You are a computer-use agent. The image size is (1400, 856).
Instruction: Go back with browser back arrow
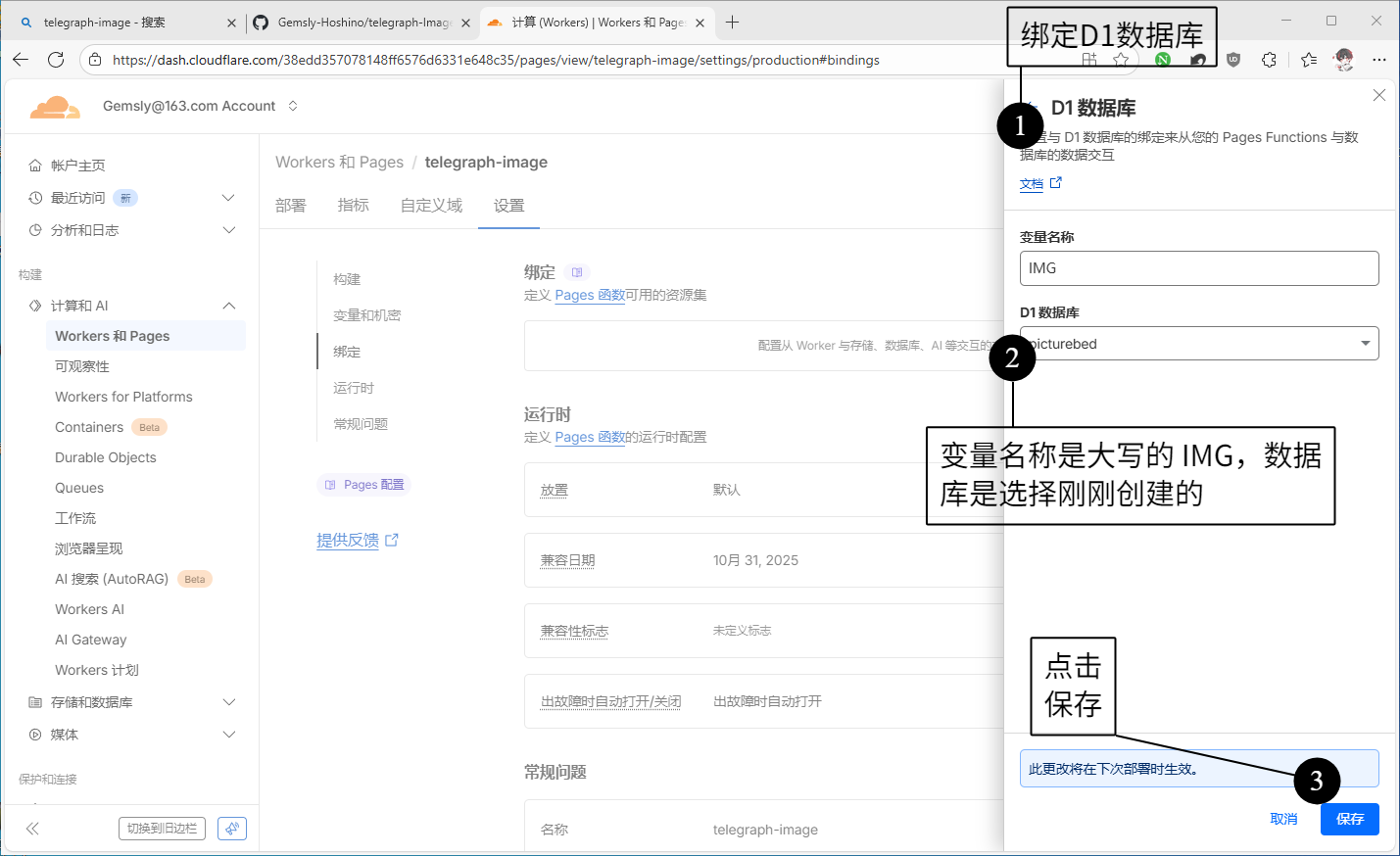pyautogui.click(x=21, y=60)
